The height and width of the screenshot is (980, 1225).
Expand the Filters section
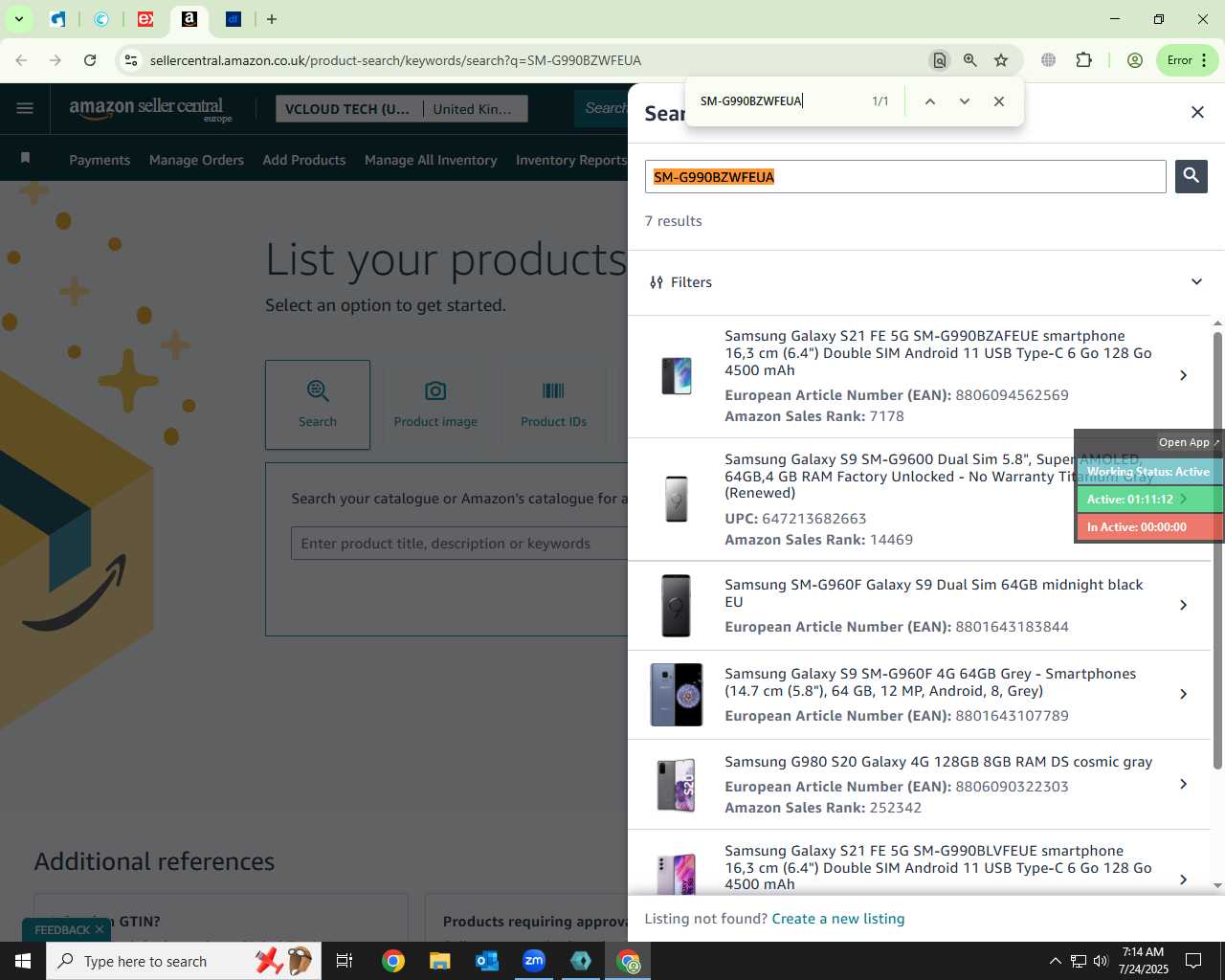(x=924, y=282)
